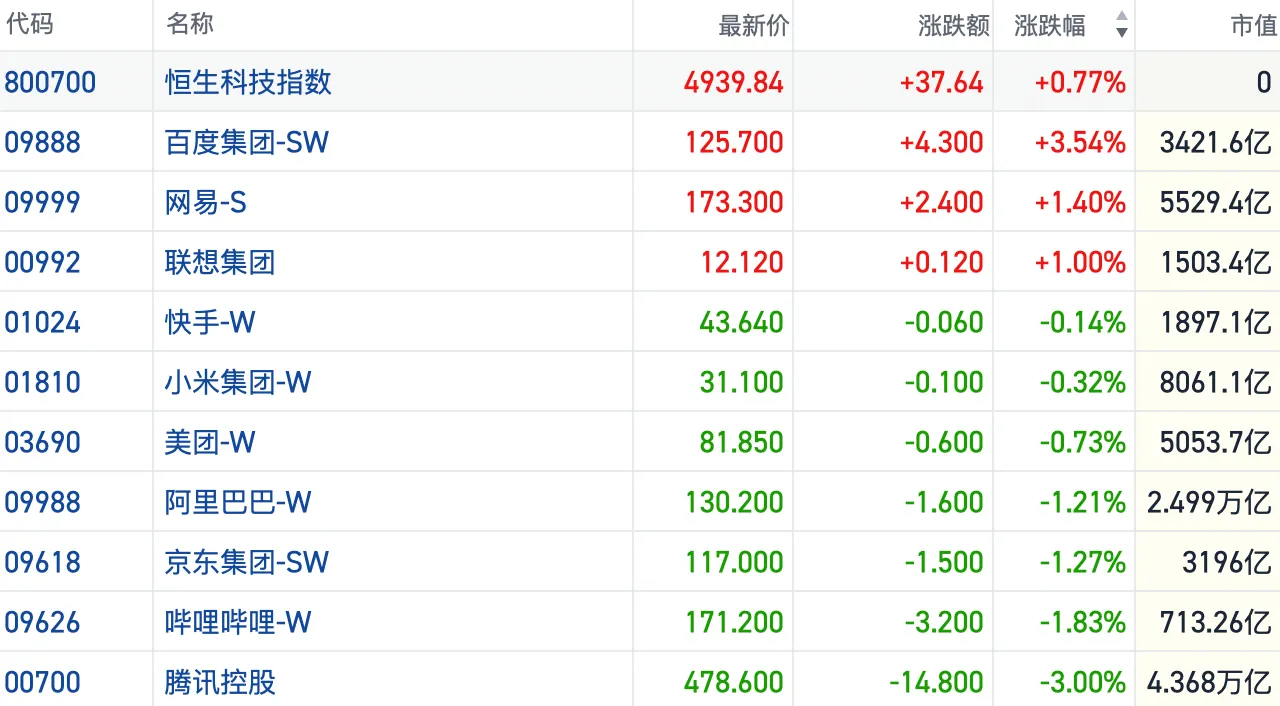Open the 恒生科技指数 index link

click(248, 82)
